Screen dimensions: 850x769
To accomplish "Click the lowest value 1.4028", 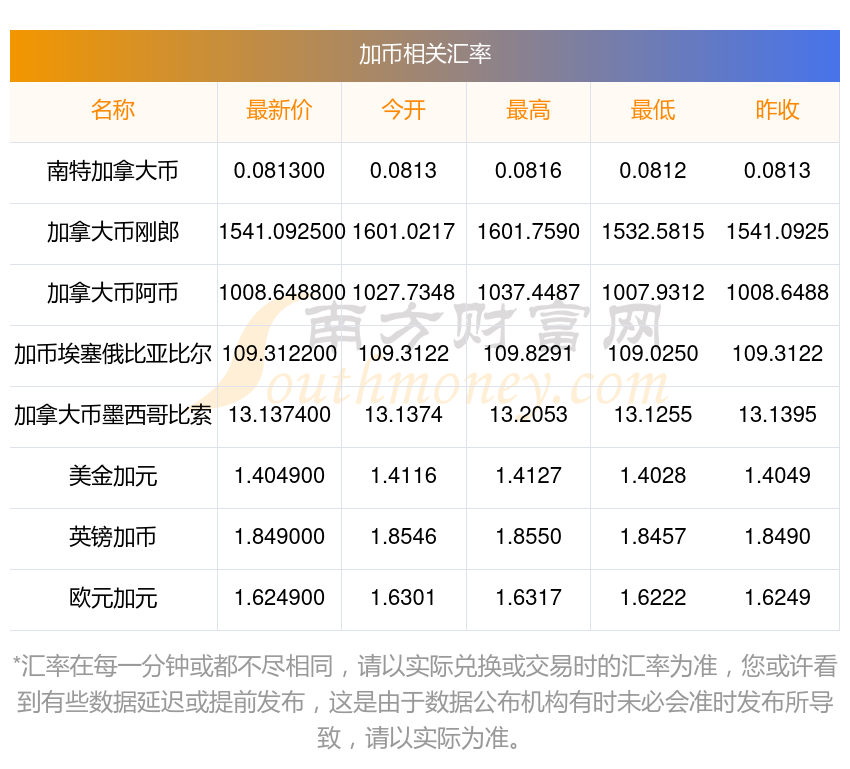I will coord(652,476).
